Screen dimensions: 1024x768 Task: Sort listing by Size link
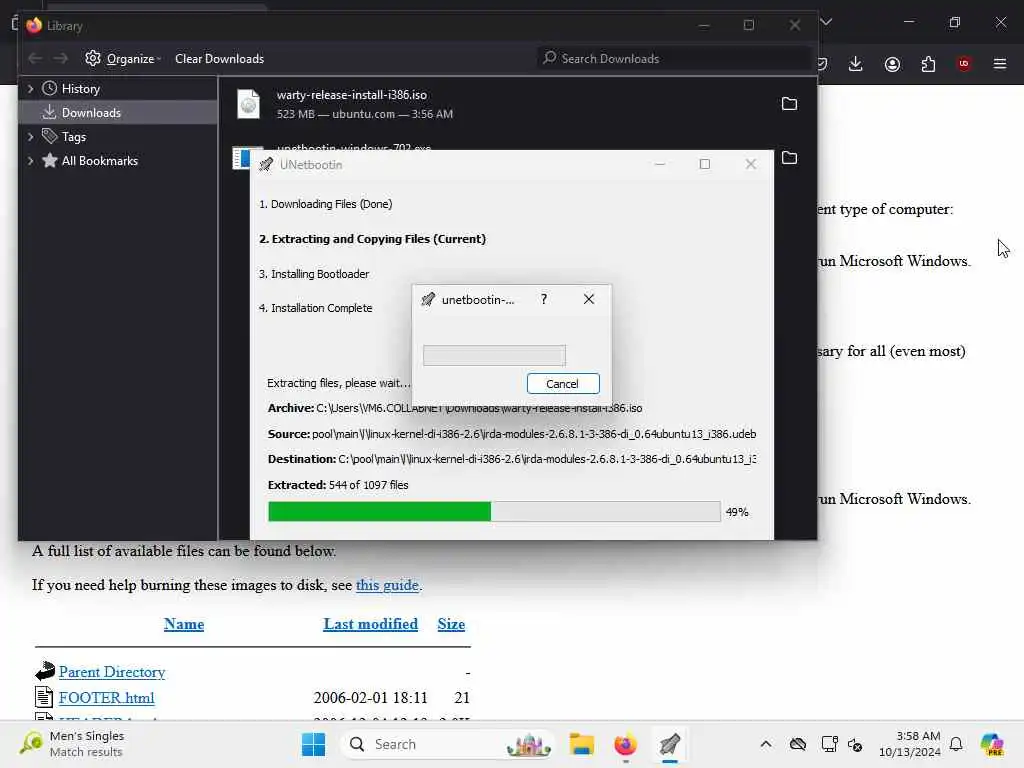coord(451,624)
